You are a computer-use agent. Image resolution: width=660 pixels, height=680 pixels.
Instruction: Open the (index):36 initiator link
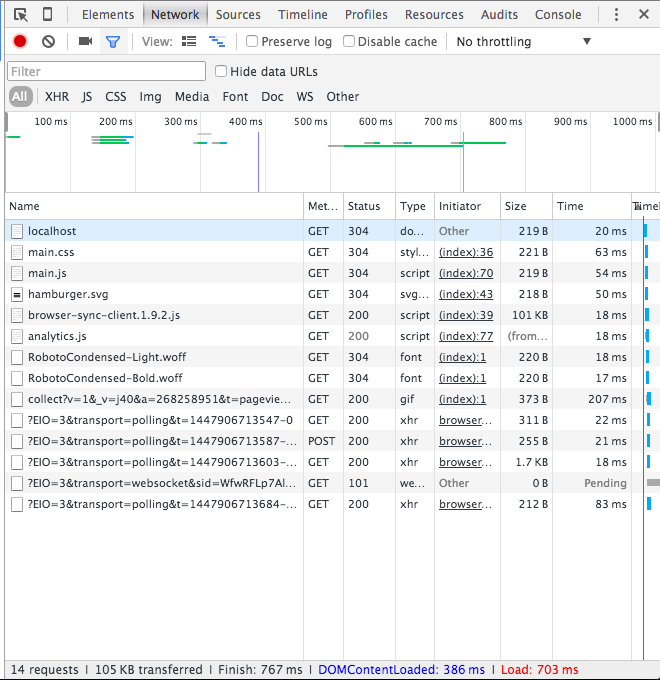466,252
